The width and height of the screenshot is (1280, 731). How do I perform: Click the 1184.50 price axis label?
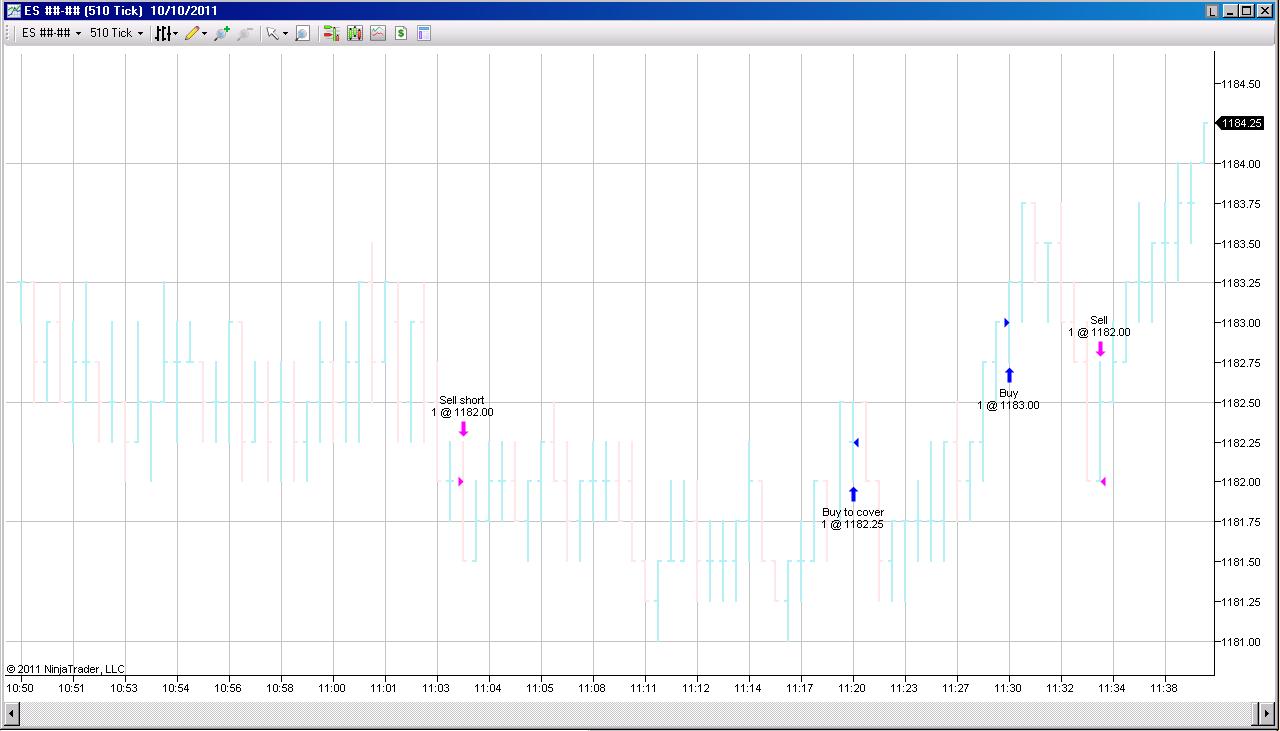(x=1240, y=84)
